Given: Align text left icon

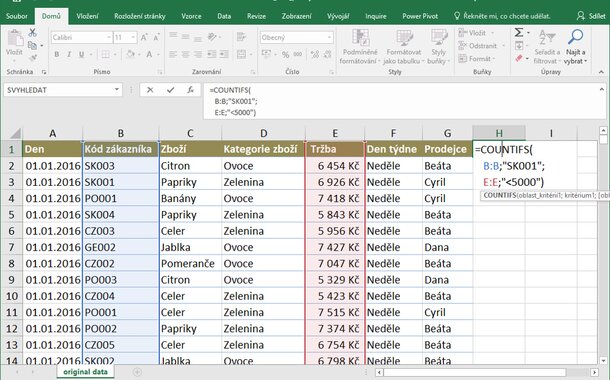Looking at the screenshot, I should 173,54.
